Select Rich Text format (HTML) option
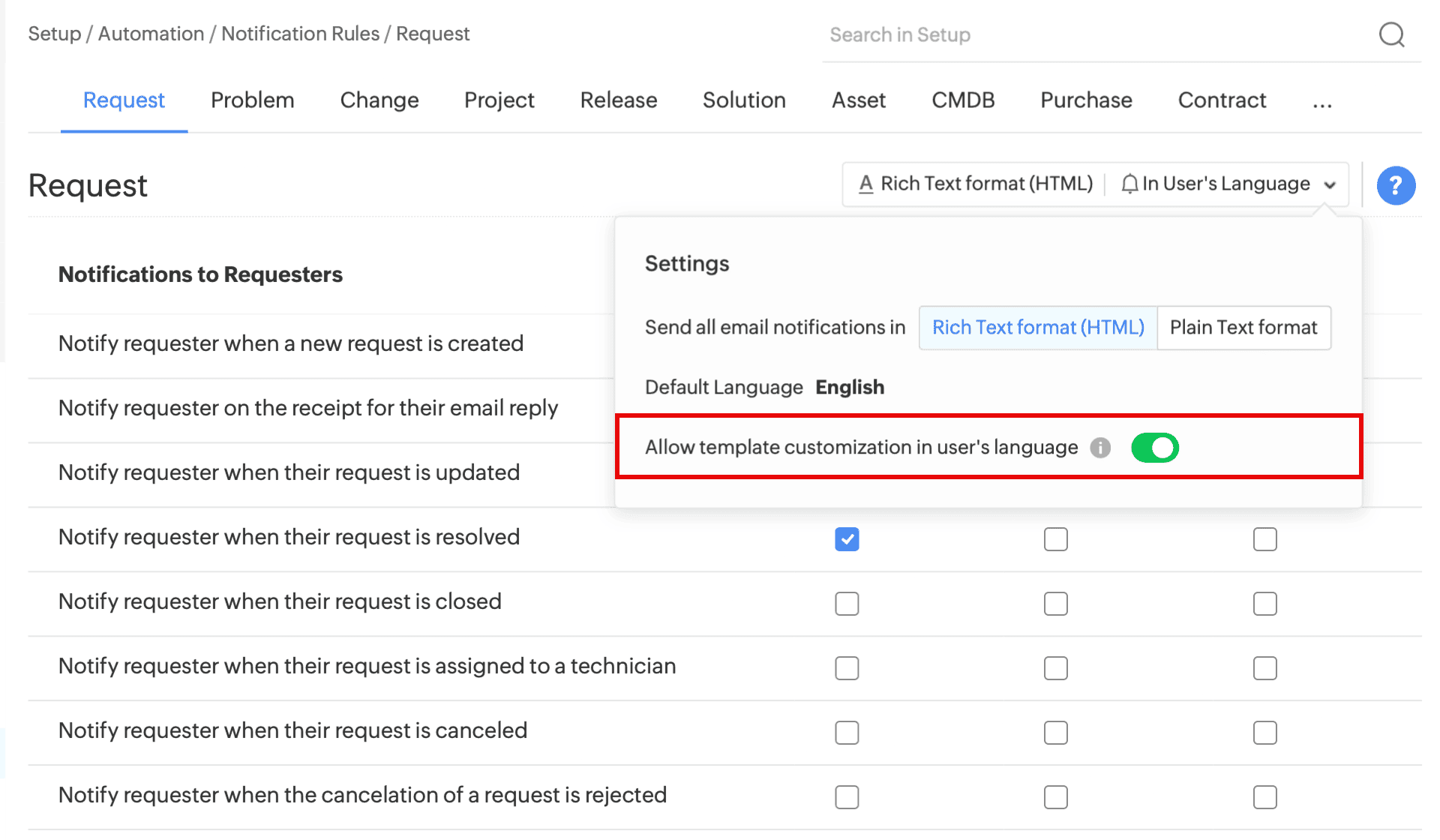Viewport: 1440px width, 840px height. tap(1037, 328)
